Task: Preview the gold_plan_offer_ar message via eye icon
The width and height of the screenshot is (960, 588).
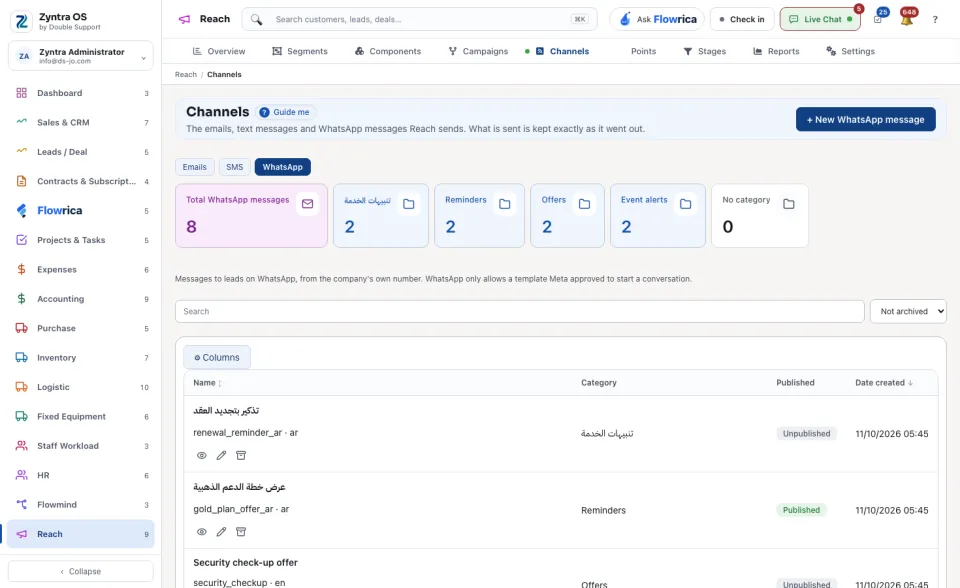Action: coord(201,532)
